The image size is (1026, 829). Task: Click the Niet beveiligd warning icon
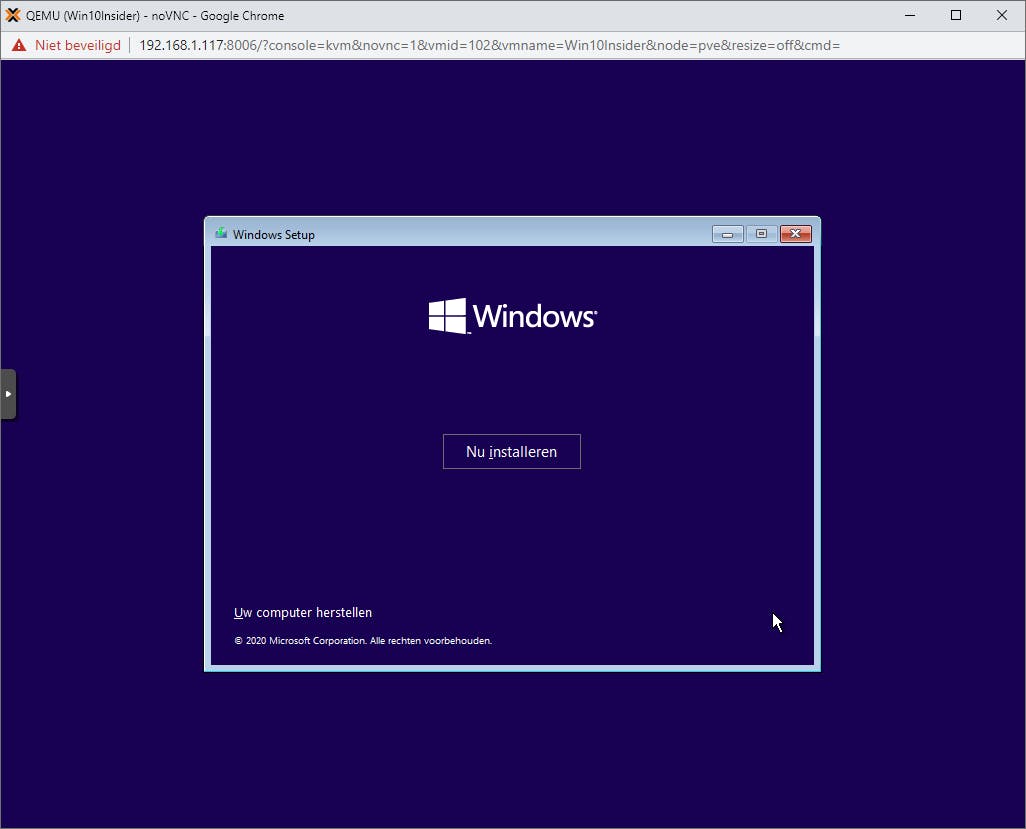(19, 45)
